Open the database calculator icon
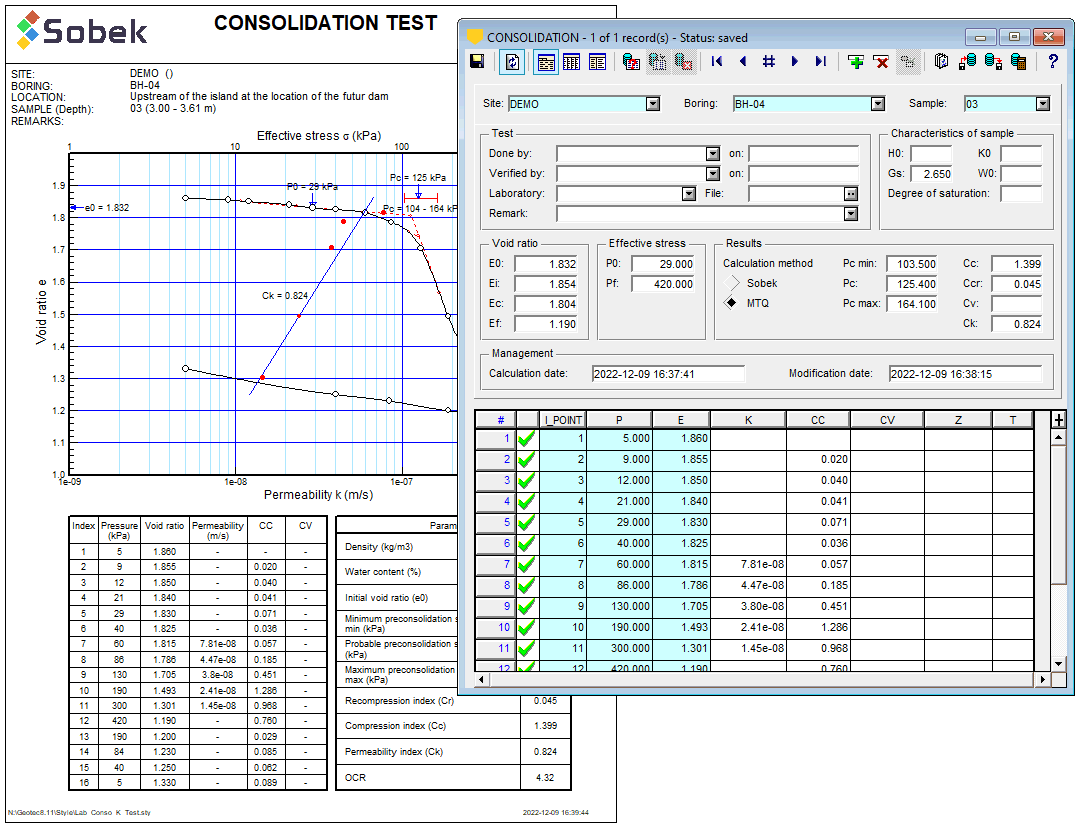The width and height of the screenshot is (1080, 831). coord(1019,61)
